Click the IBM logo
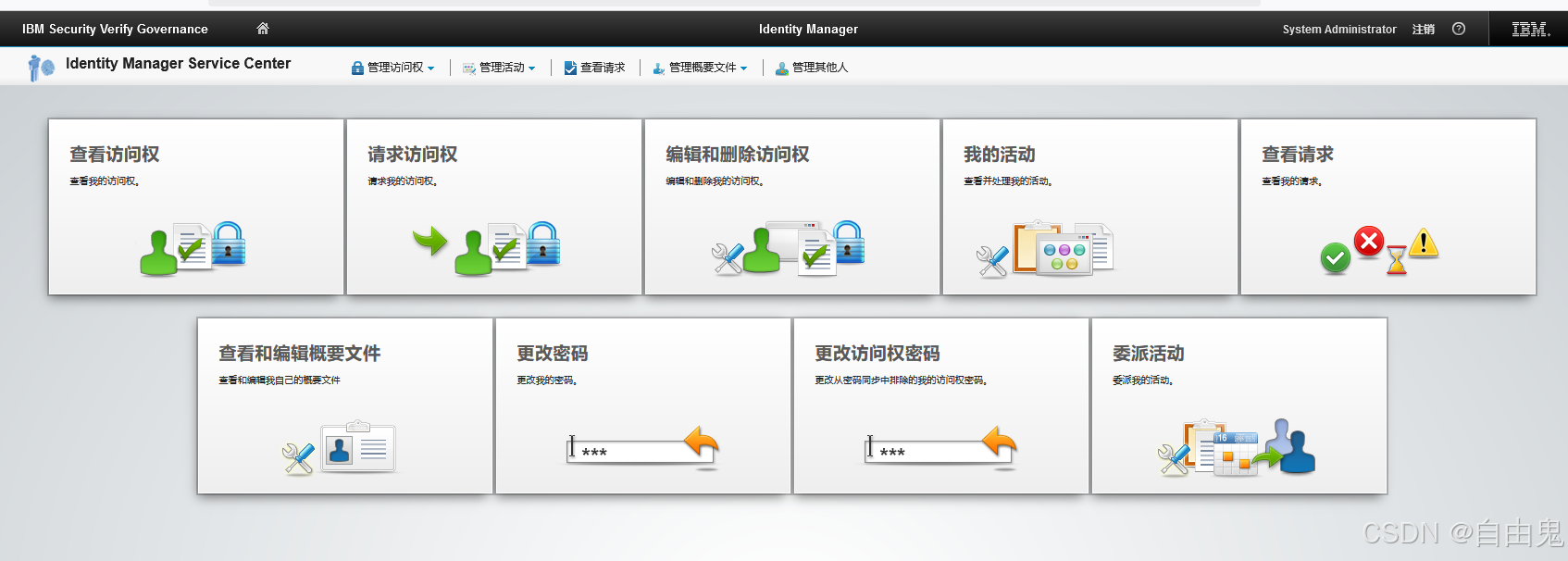Image resolution: width=1568 pixels, height=561 pixels. pyautogui.click(x=1530, y=30)
